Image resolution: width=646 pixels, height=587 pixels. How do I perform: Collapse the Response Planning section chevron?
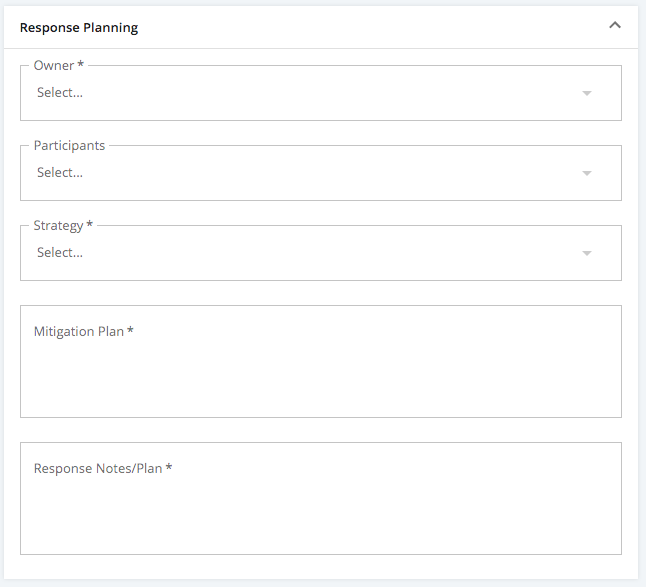click(615, 26)
